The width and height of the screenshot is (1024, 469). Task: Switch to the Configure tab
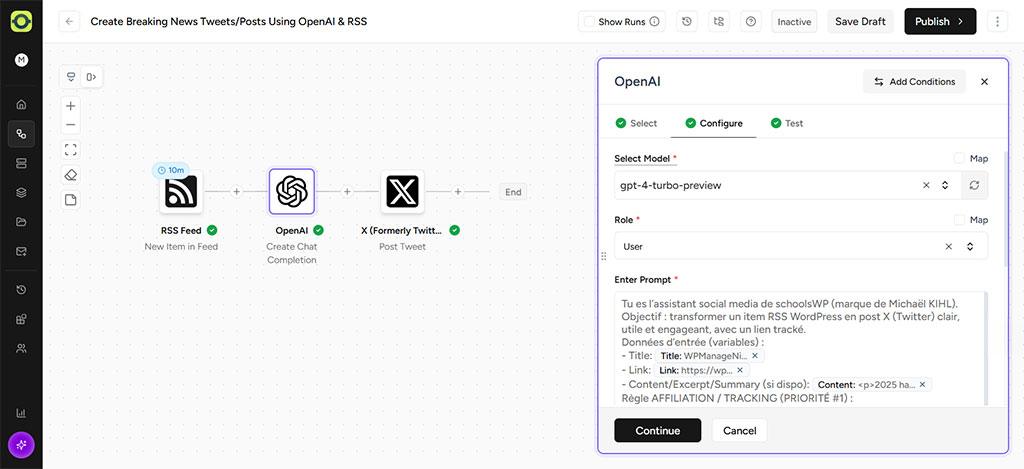point(714,123)
